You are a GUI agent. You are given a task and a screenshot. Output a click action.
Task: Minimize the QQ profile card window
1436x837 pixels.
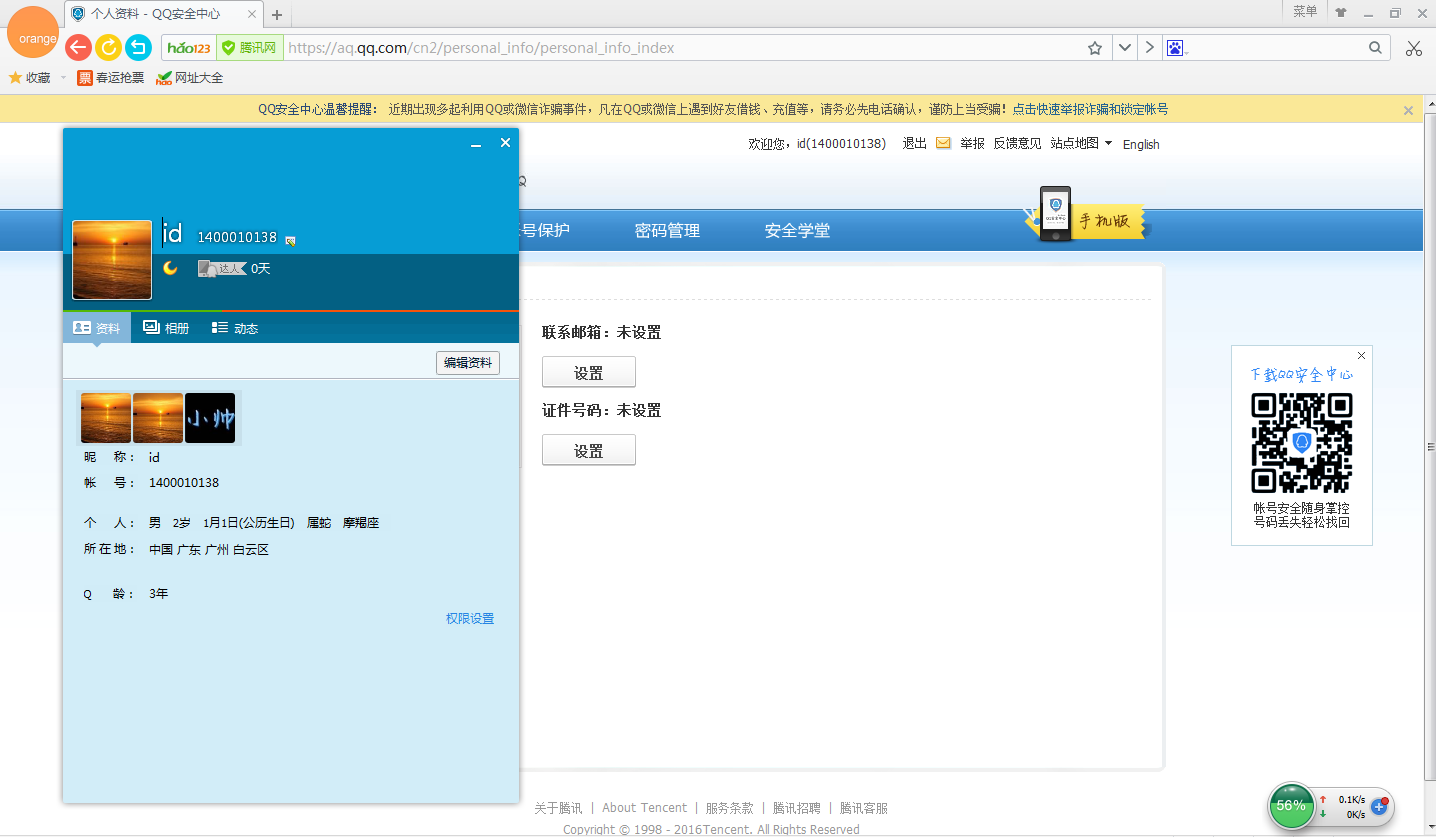tap(476, 144)
